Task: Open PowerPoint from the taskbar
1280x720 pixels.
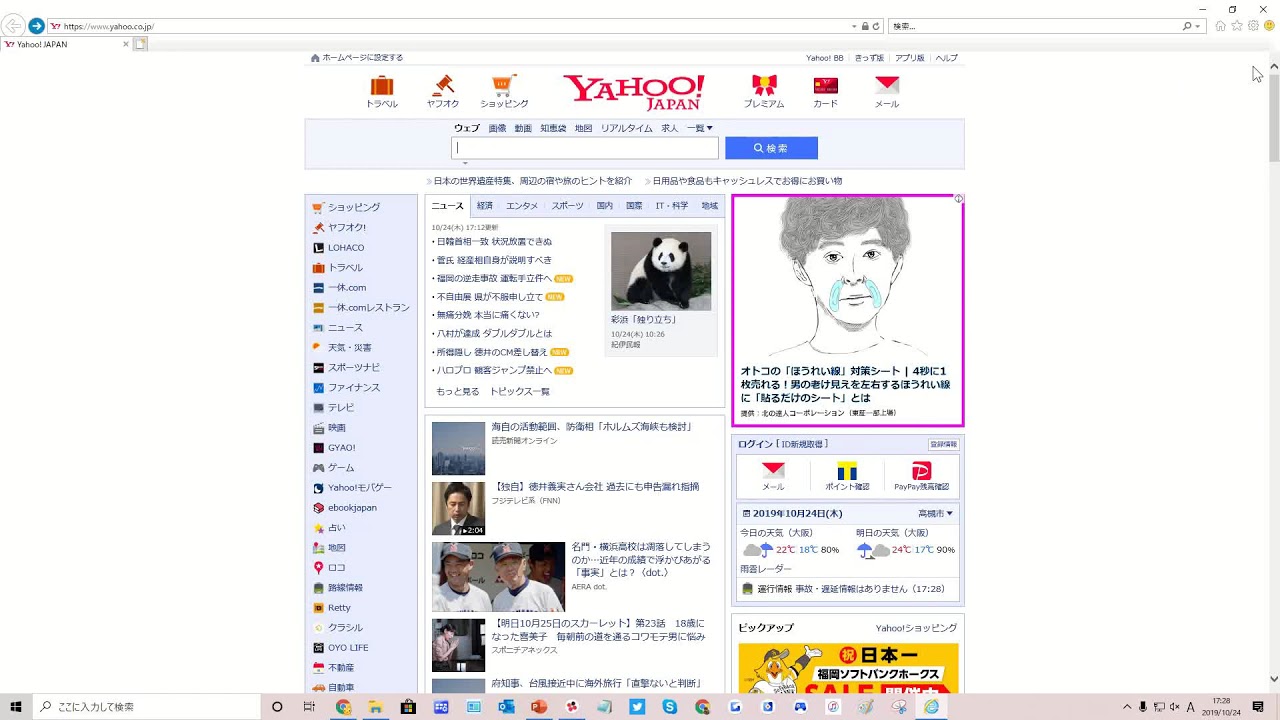Action: coord(539,707)
